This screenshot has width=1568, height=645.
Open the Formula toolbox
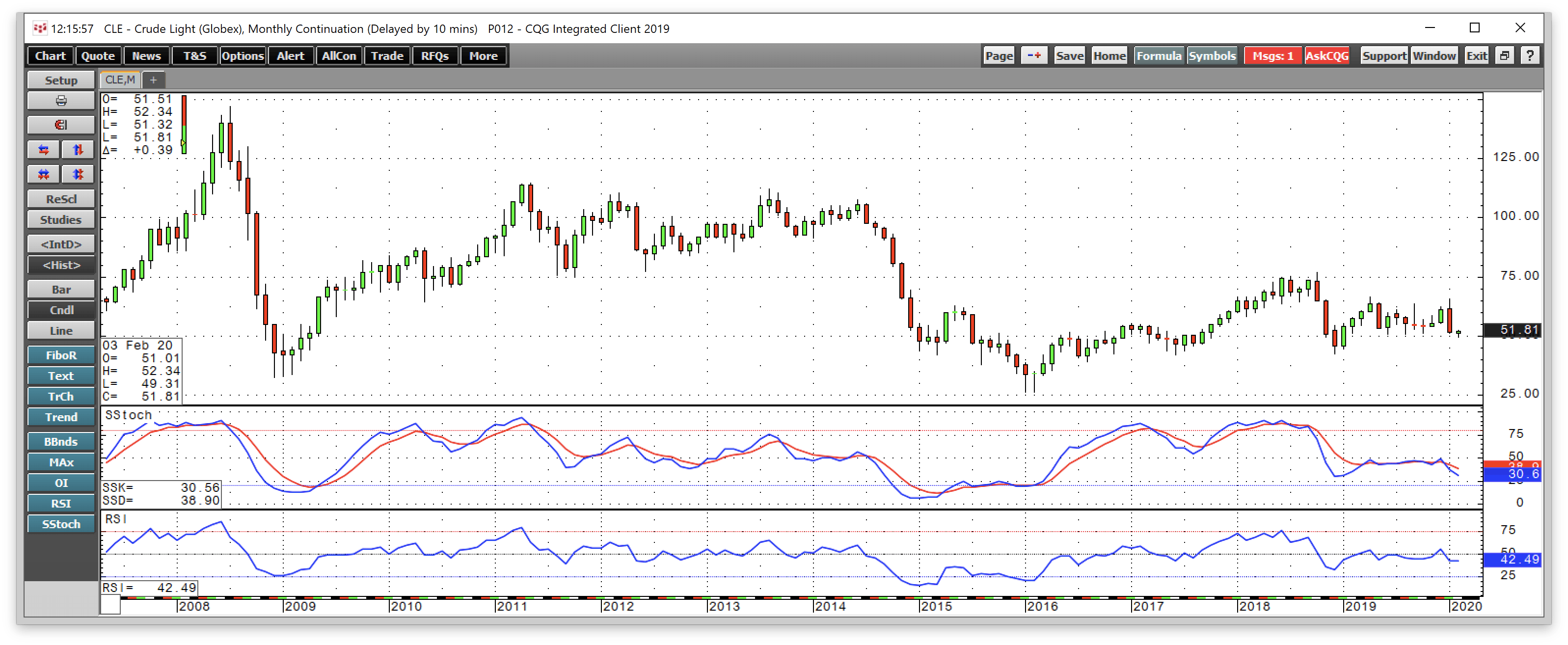click(x=1159, y=56)
